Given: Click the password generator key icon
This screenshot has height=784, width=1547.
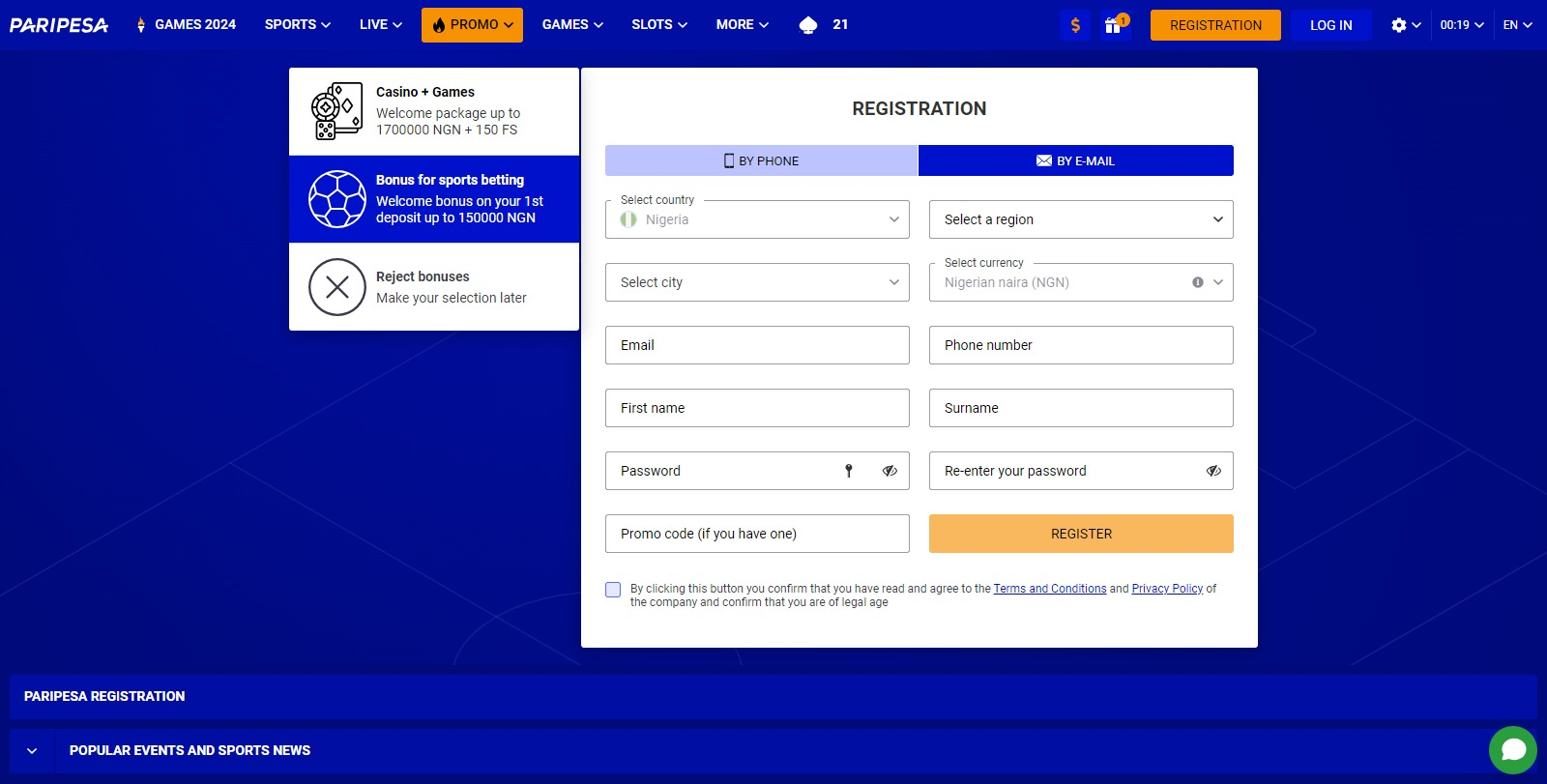Looking at the screenshot, I should point(849,471).
